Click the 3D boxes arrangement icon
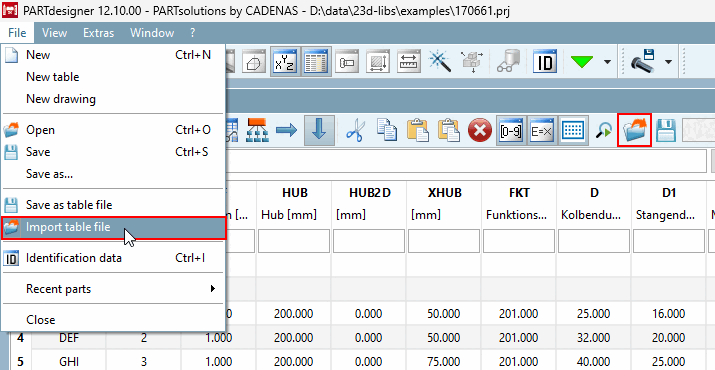Image resolution: width=715 pixels, height=370 pixels. 471,62
